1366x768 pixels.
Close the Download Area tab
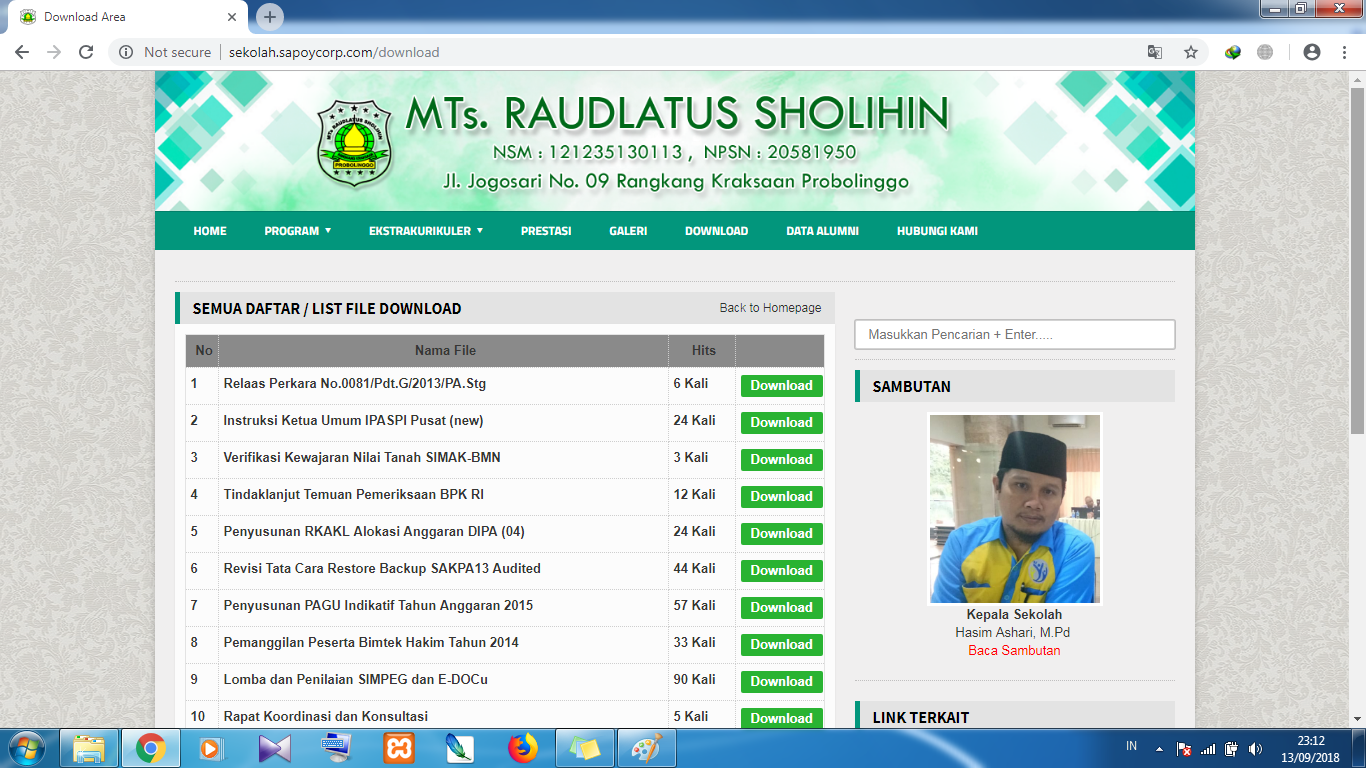click(233, 17)
